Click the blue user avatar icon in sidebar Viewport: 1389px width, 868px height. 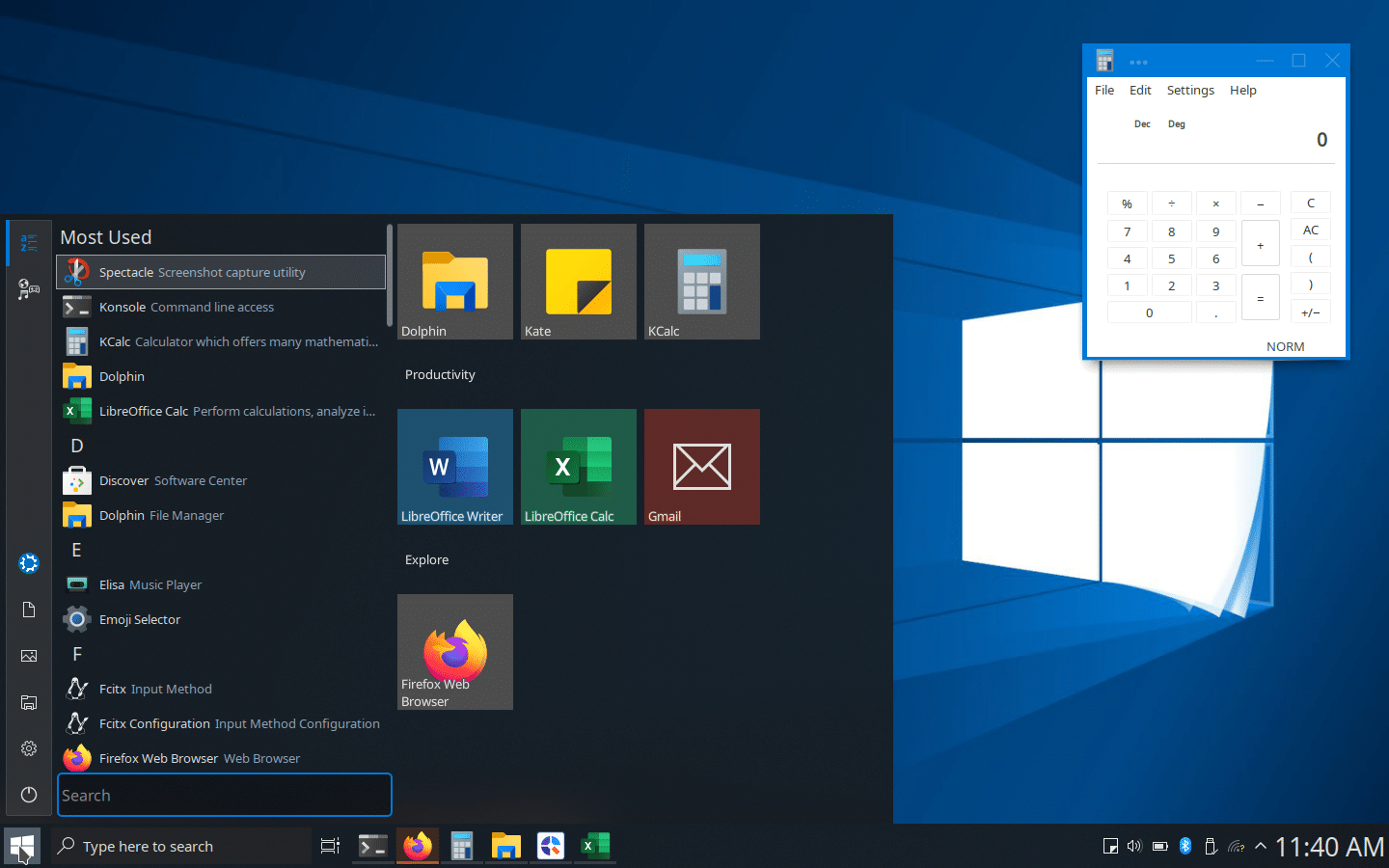tap(29, 563)
